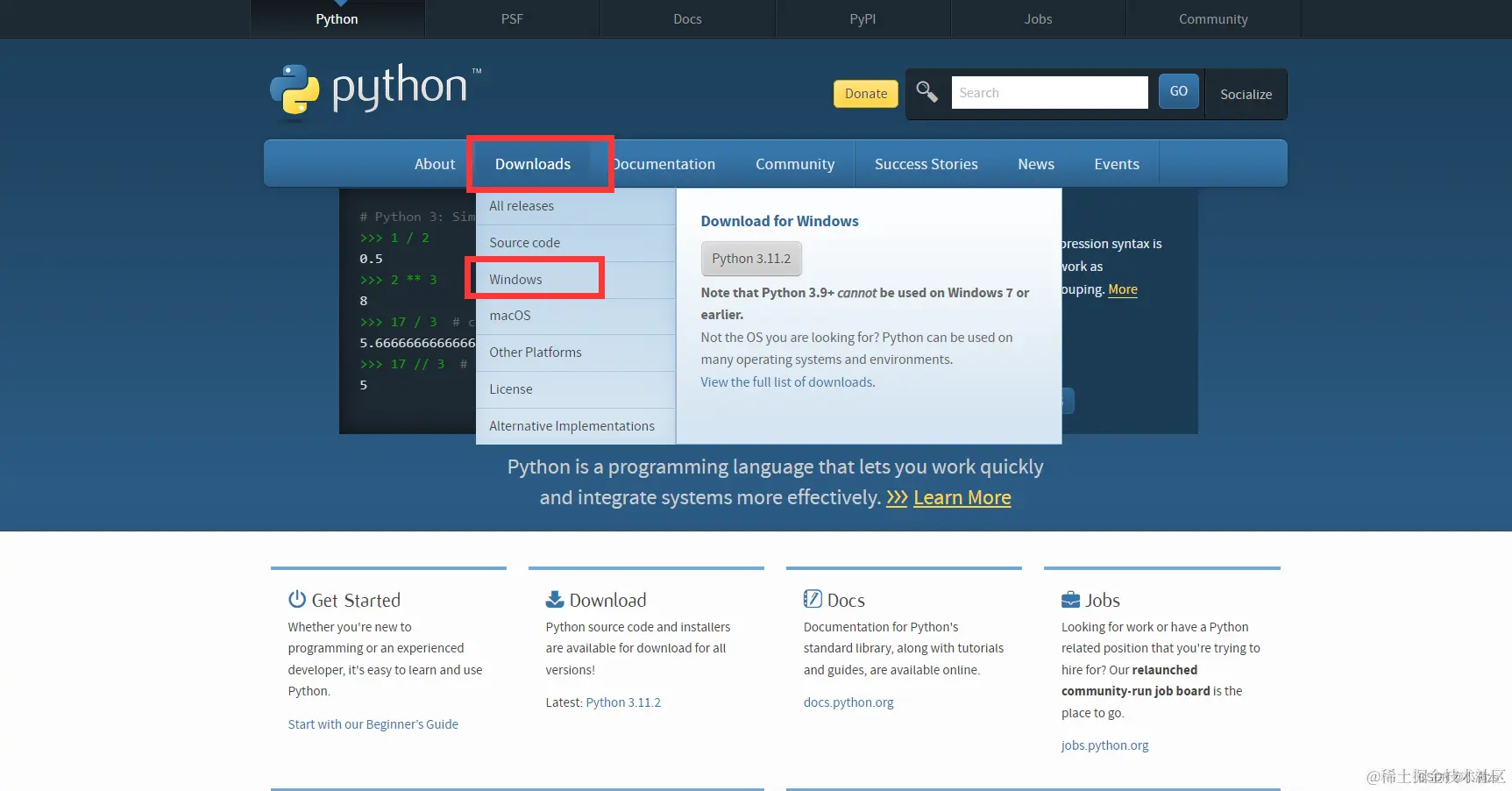
Task: Select Alternative Implementations menu entry
Action: point(576,426)
